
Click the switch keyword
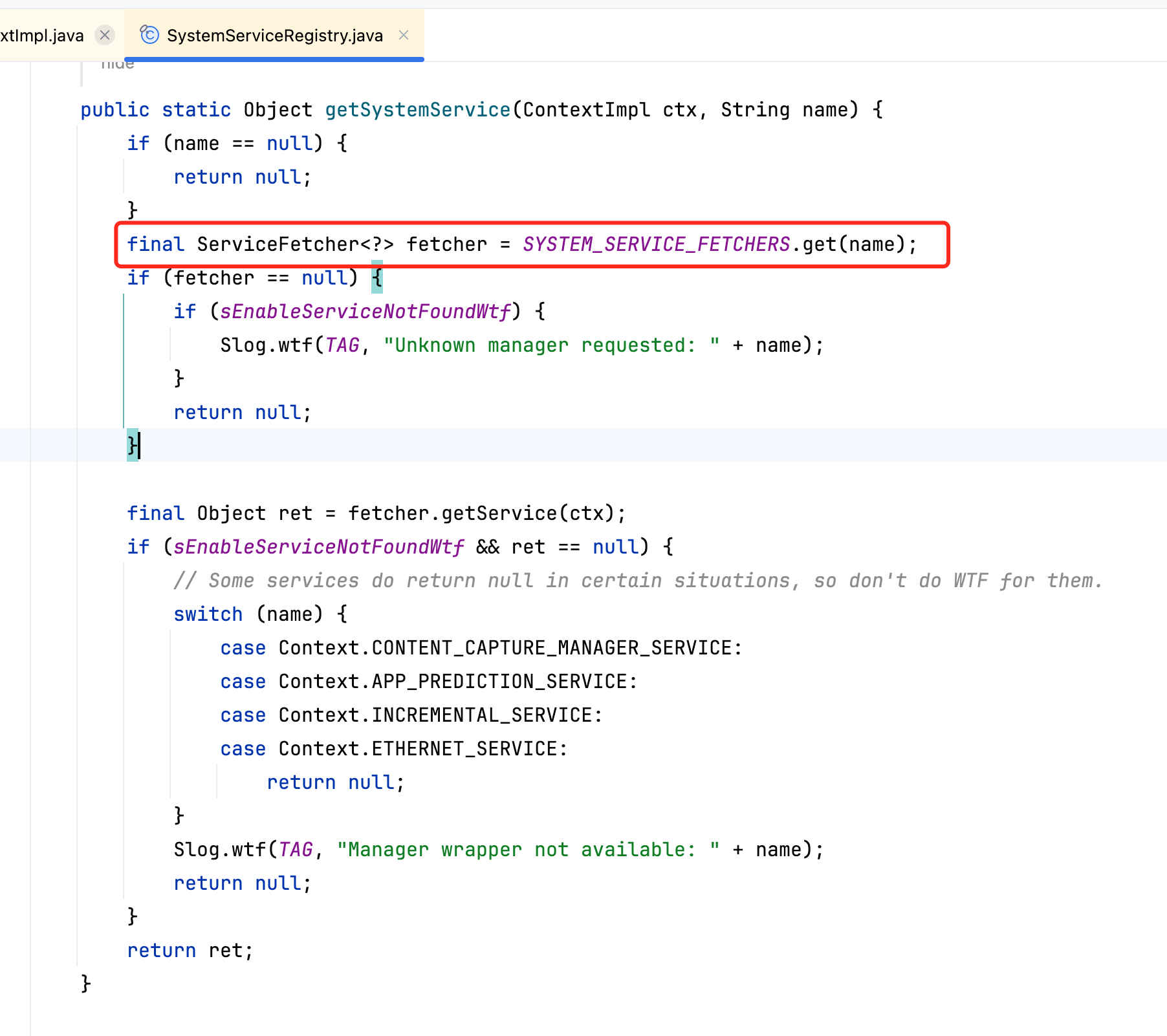tap(208, 614)
